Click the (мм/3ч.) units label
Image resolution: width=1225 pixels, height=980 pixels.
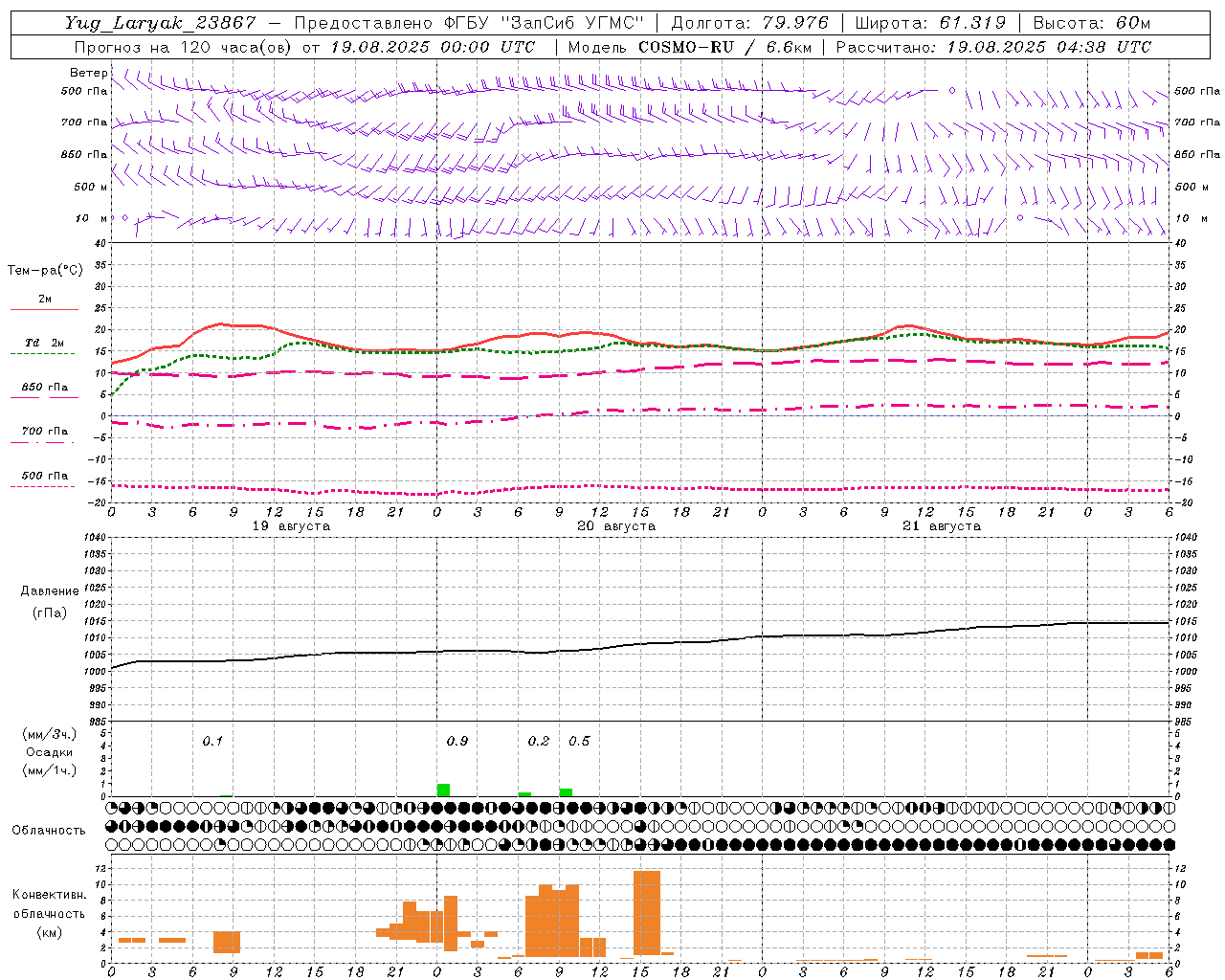50,734
